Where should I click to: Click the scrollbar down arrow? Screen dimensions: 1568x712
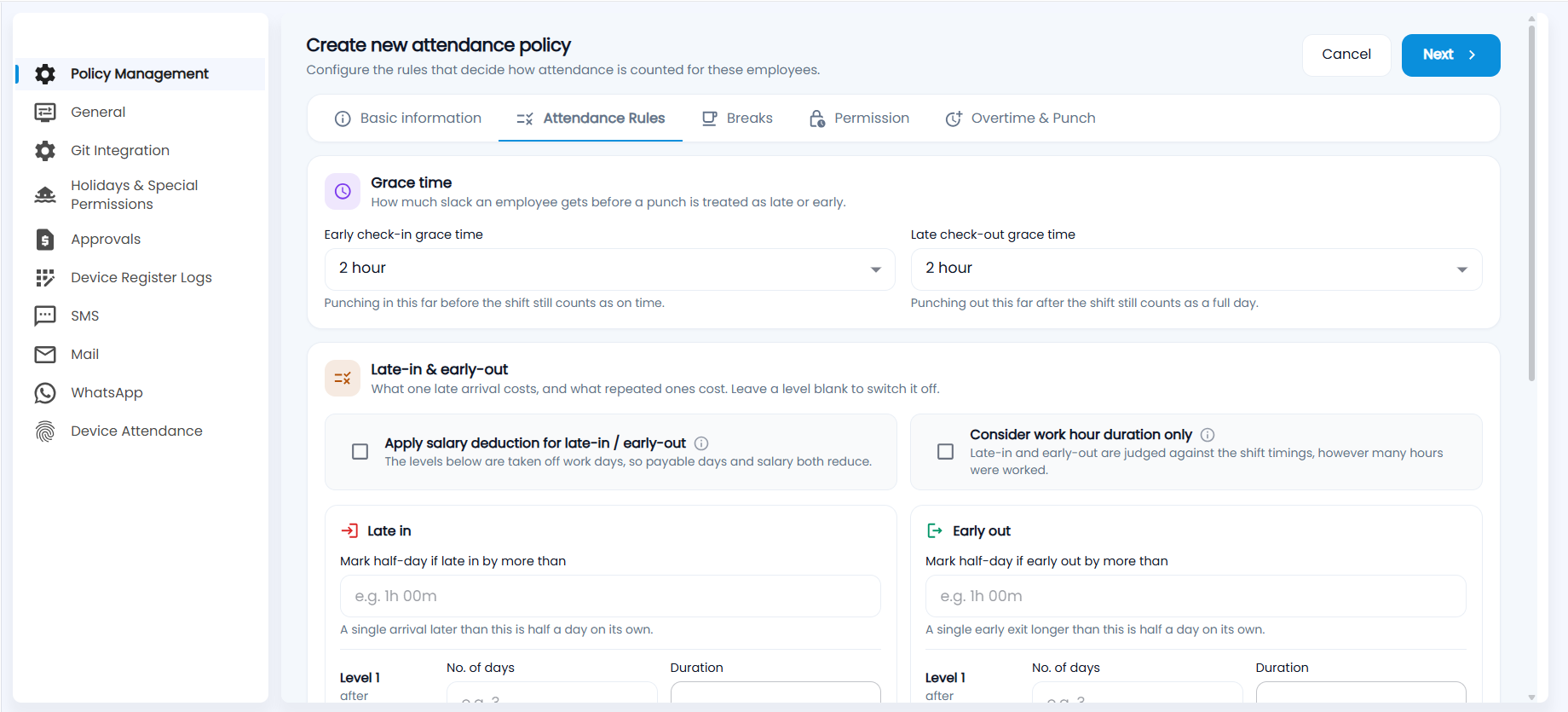pyautogui.click(x=1531, y=698)
